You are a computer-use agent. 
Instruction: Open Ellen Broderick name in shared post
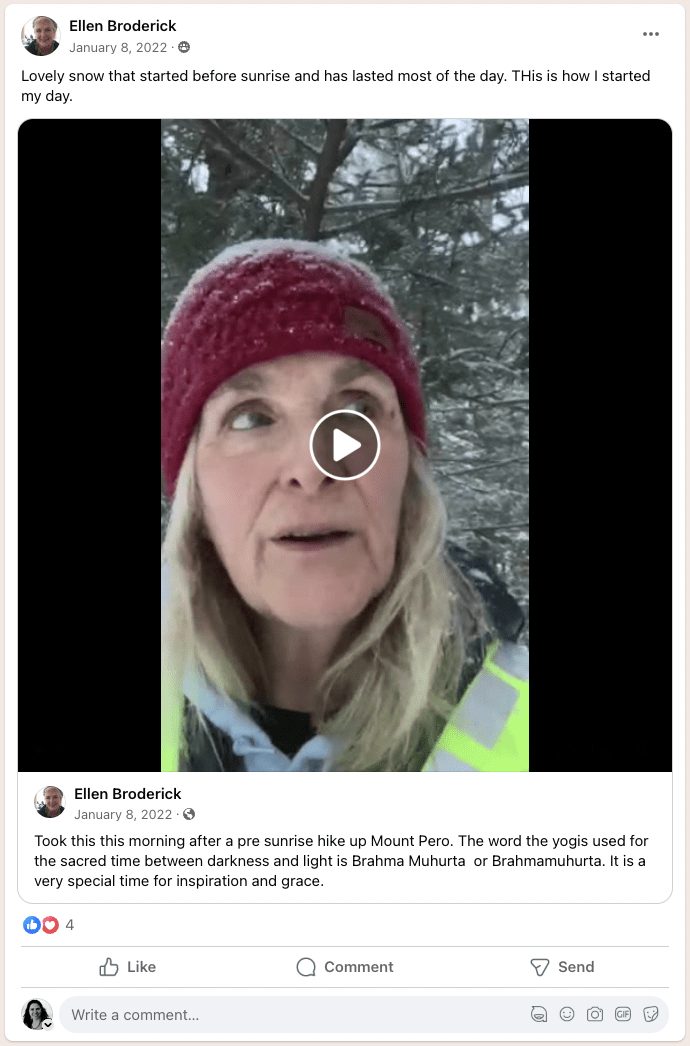coord(127,794)
